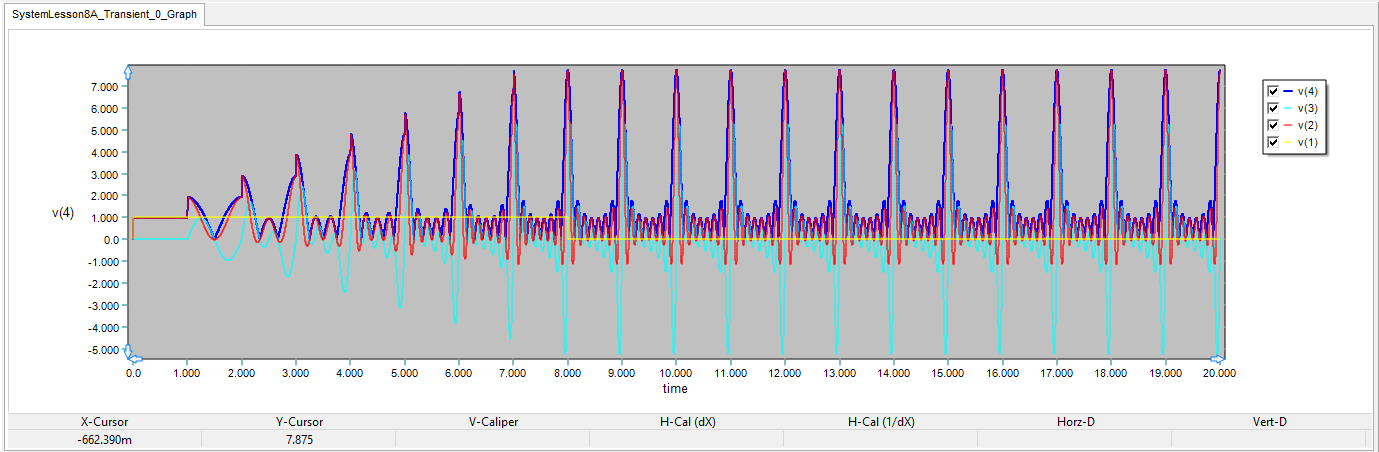1379x452 pixels.
Task: Click the 7.000 tick on the Y axis
Action: tap(104, 86)
